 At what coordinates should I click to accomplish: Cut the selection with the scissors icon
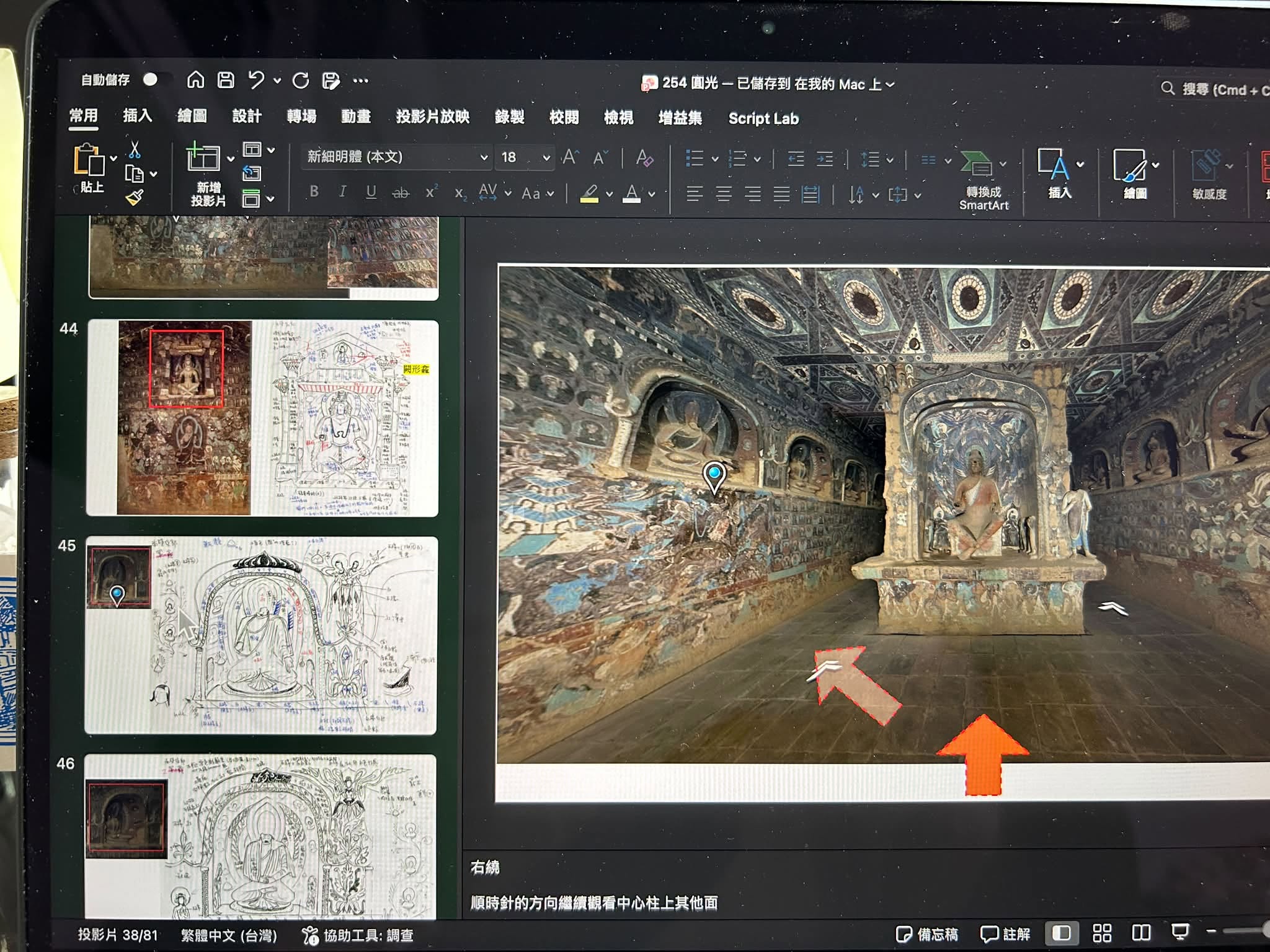coord(135,149)
